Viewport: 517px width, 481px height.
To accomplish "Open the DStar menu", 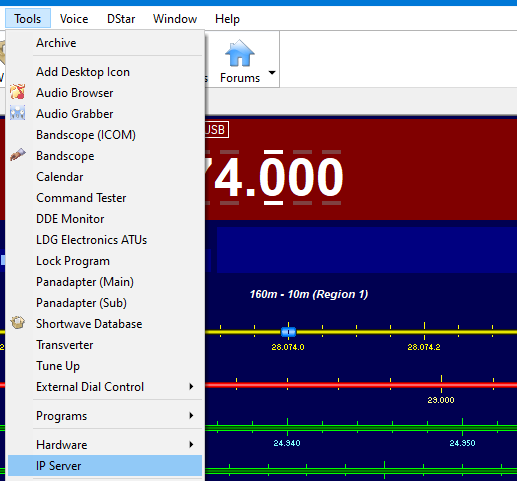I will pyautogui.click(x=121, y=19).
